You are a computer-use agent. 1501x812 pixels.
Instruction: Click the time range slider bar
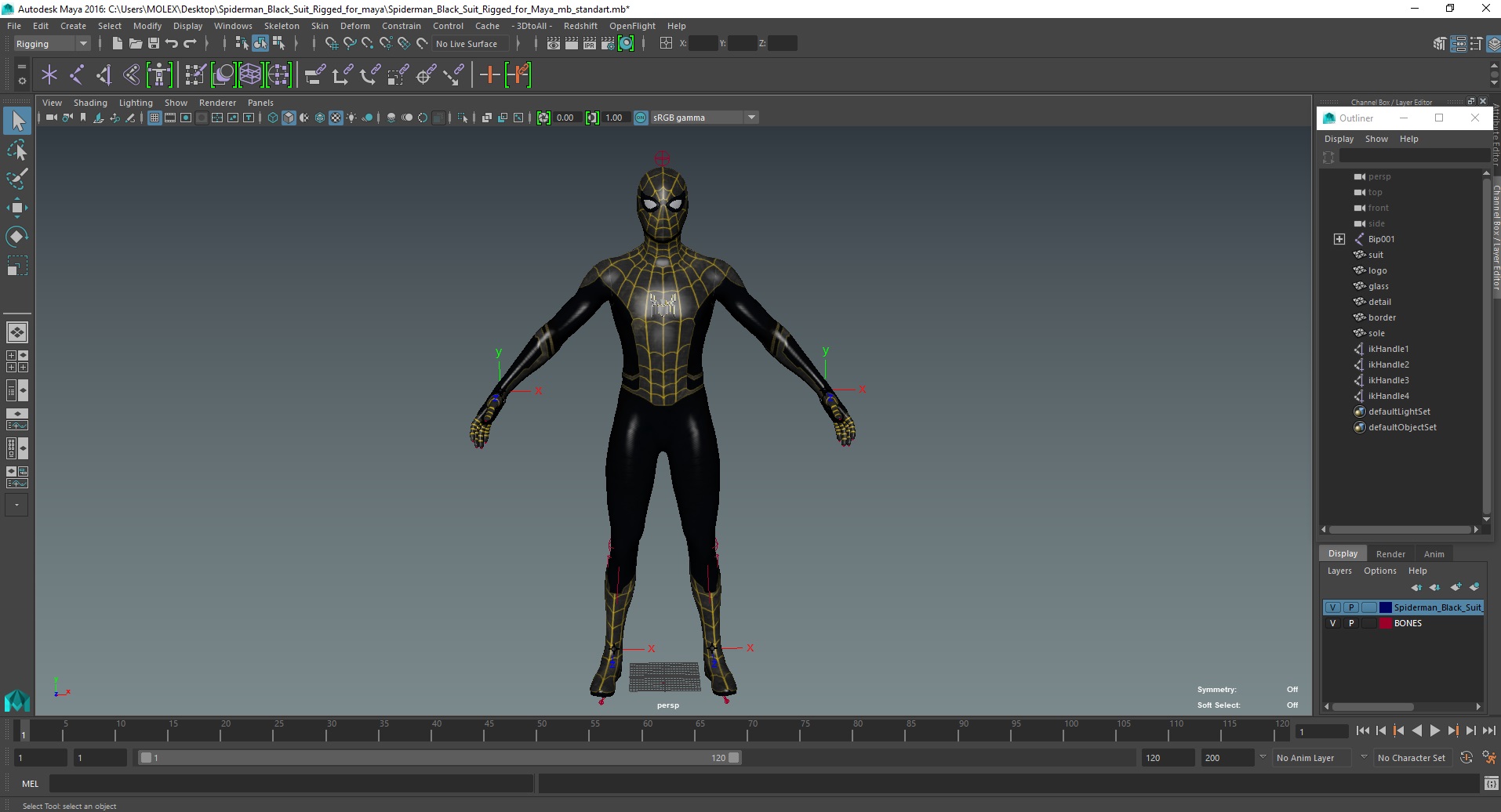click(439, 758)
